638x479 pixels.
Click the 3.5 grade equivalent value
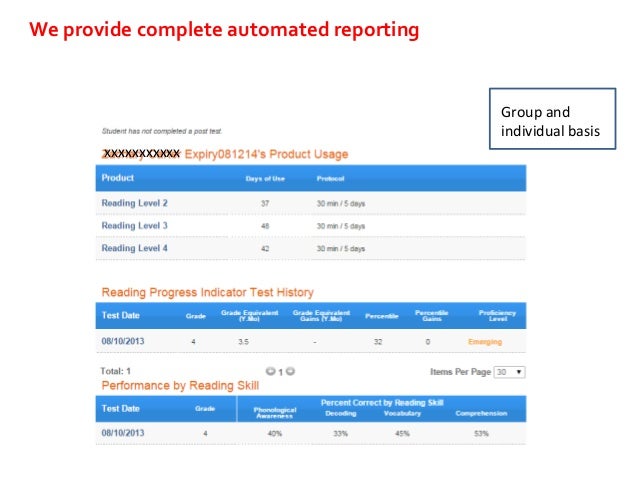[x=243, y=342]
